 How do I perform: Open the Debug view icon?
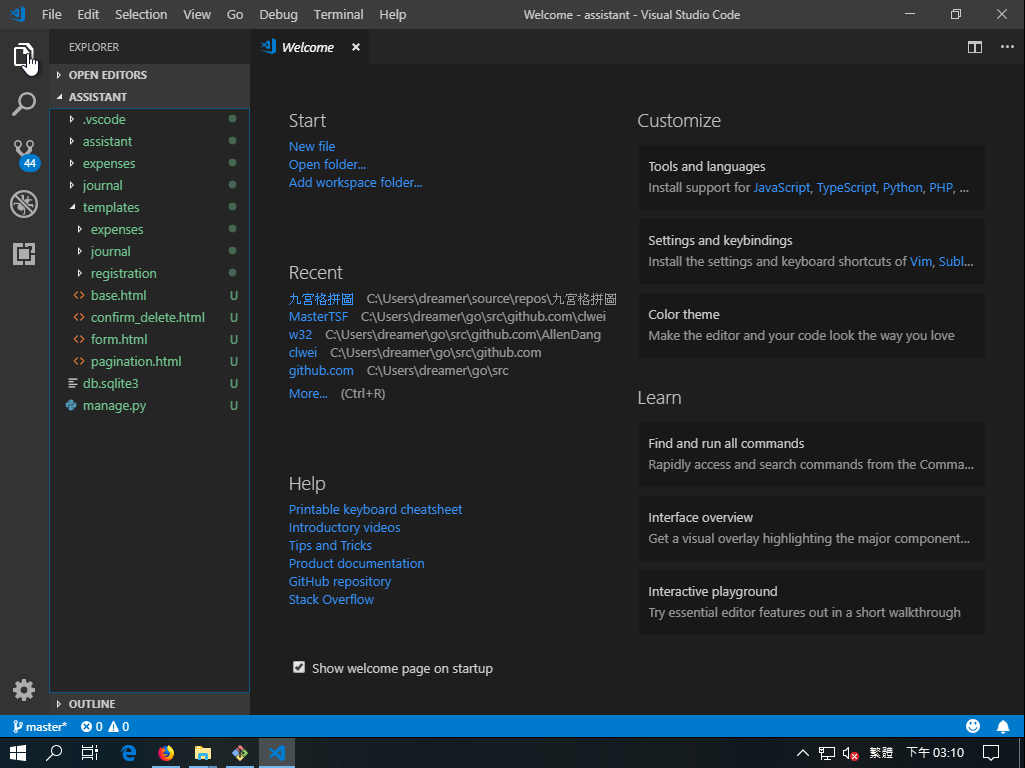tap(24, 204)
